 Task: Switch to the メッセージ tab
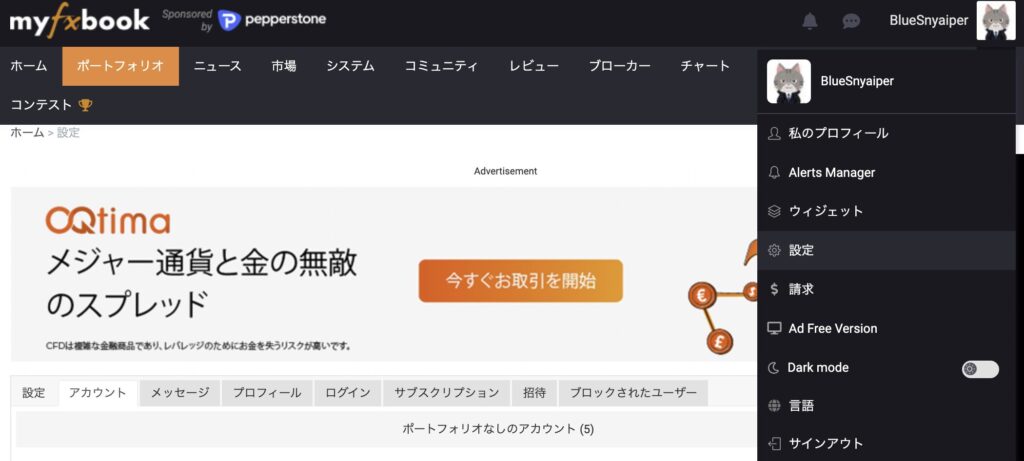(180, 393)
